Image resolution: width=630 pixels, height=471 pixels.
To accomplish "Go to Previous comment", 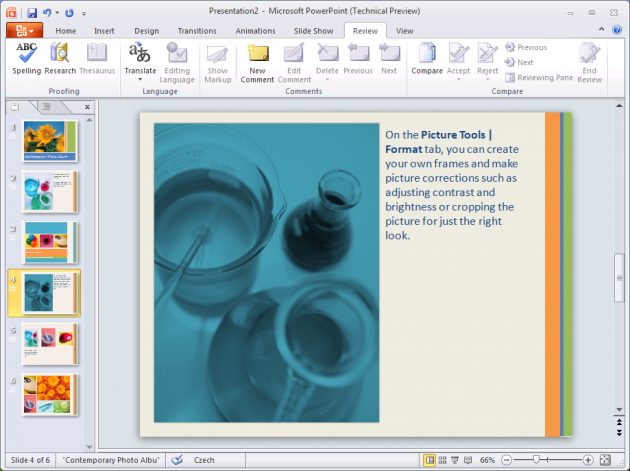I will [x=358, y=59].
